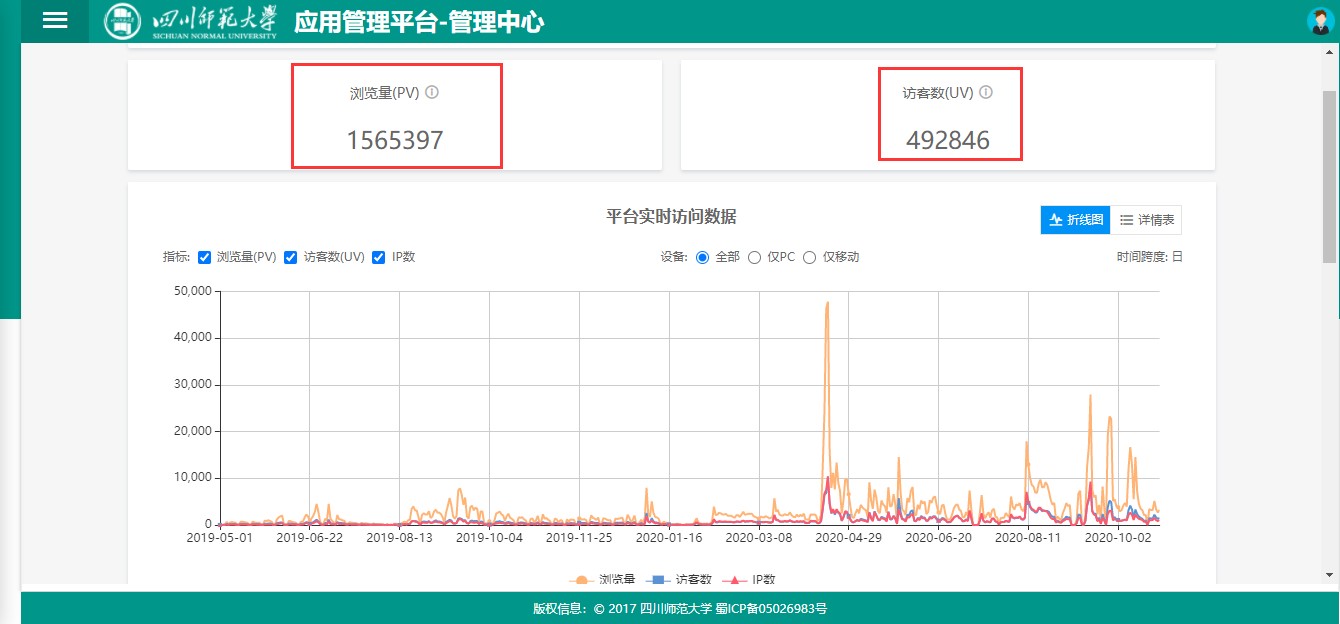
Task: Click the info icon beside 浏览量(PV)
Action: click(432, 92)
